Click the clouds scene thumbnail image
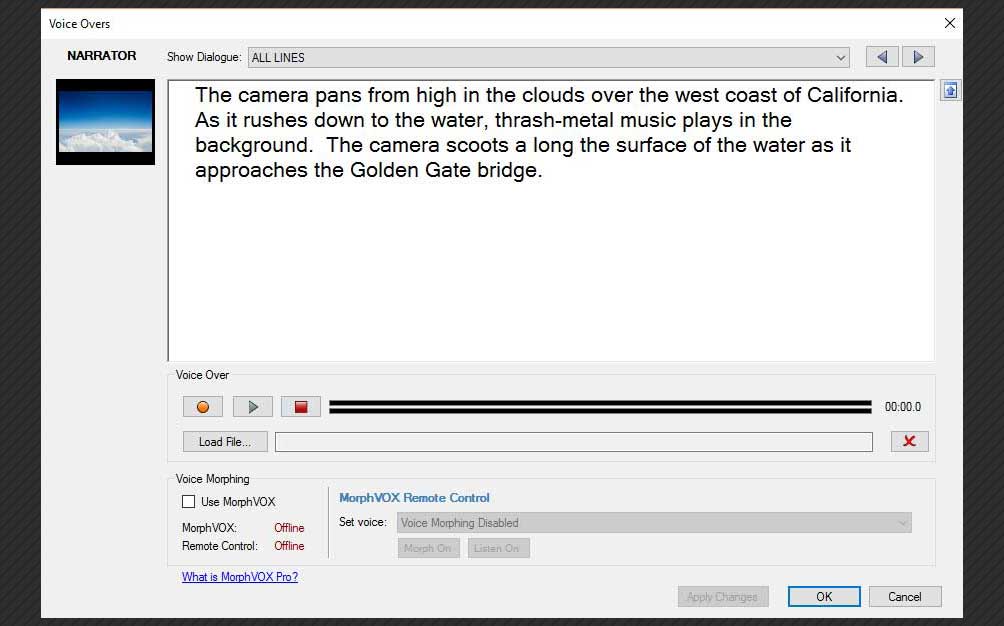The height and width of the screenshot is (626, 1004). [x=104, y=121]
